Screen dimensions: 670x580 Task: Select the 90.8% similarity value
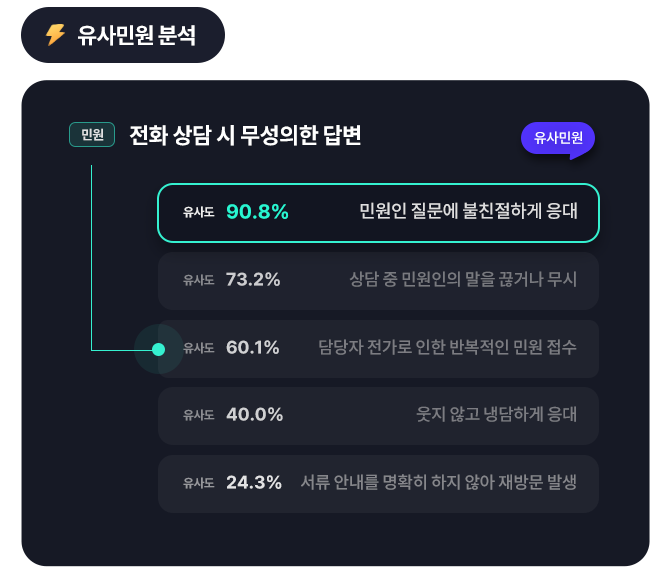point(257,212)
